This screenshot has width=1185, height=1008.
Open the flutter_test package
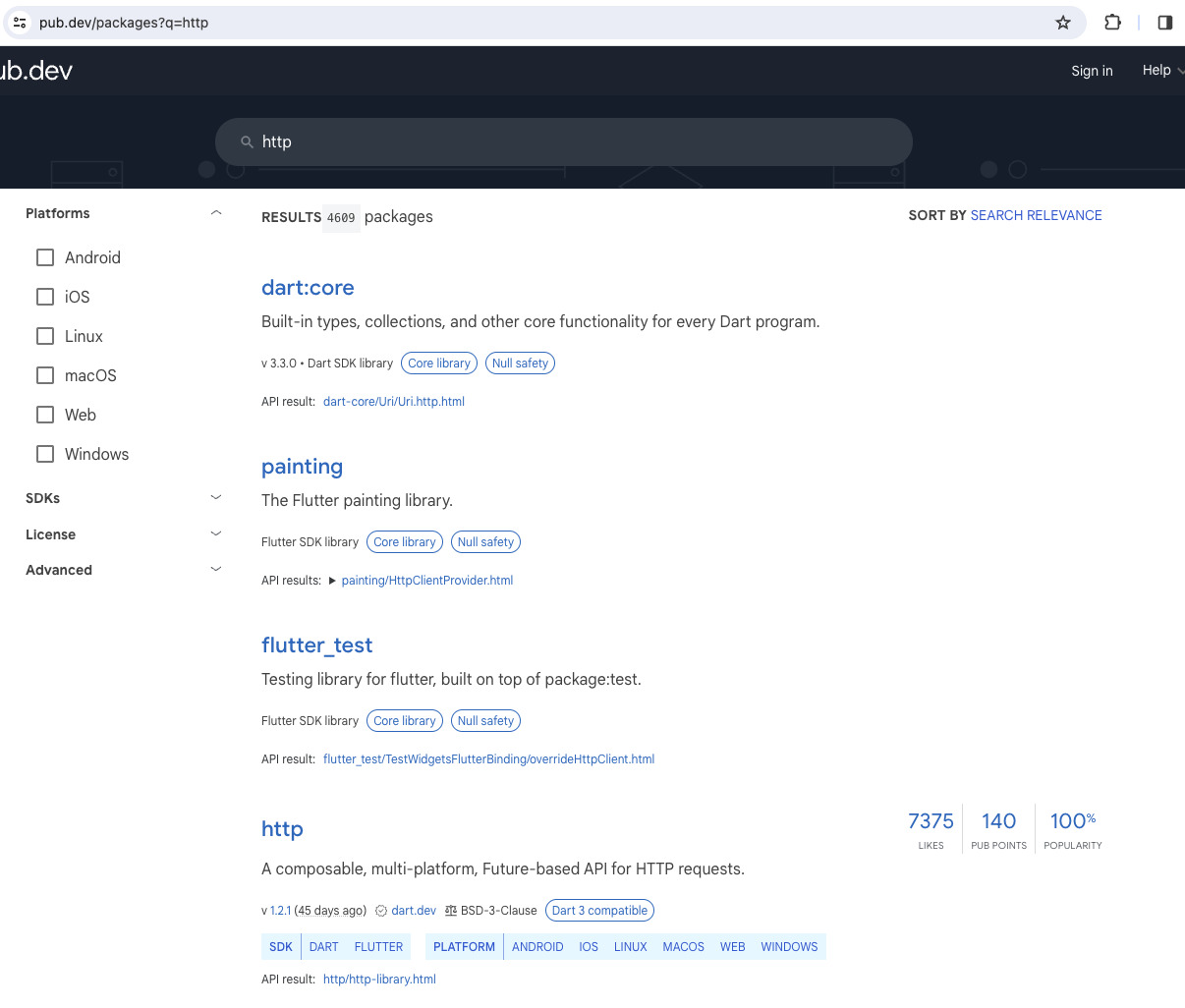point(316,645)
